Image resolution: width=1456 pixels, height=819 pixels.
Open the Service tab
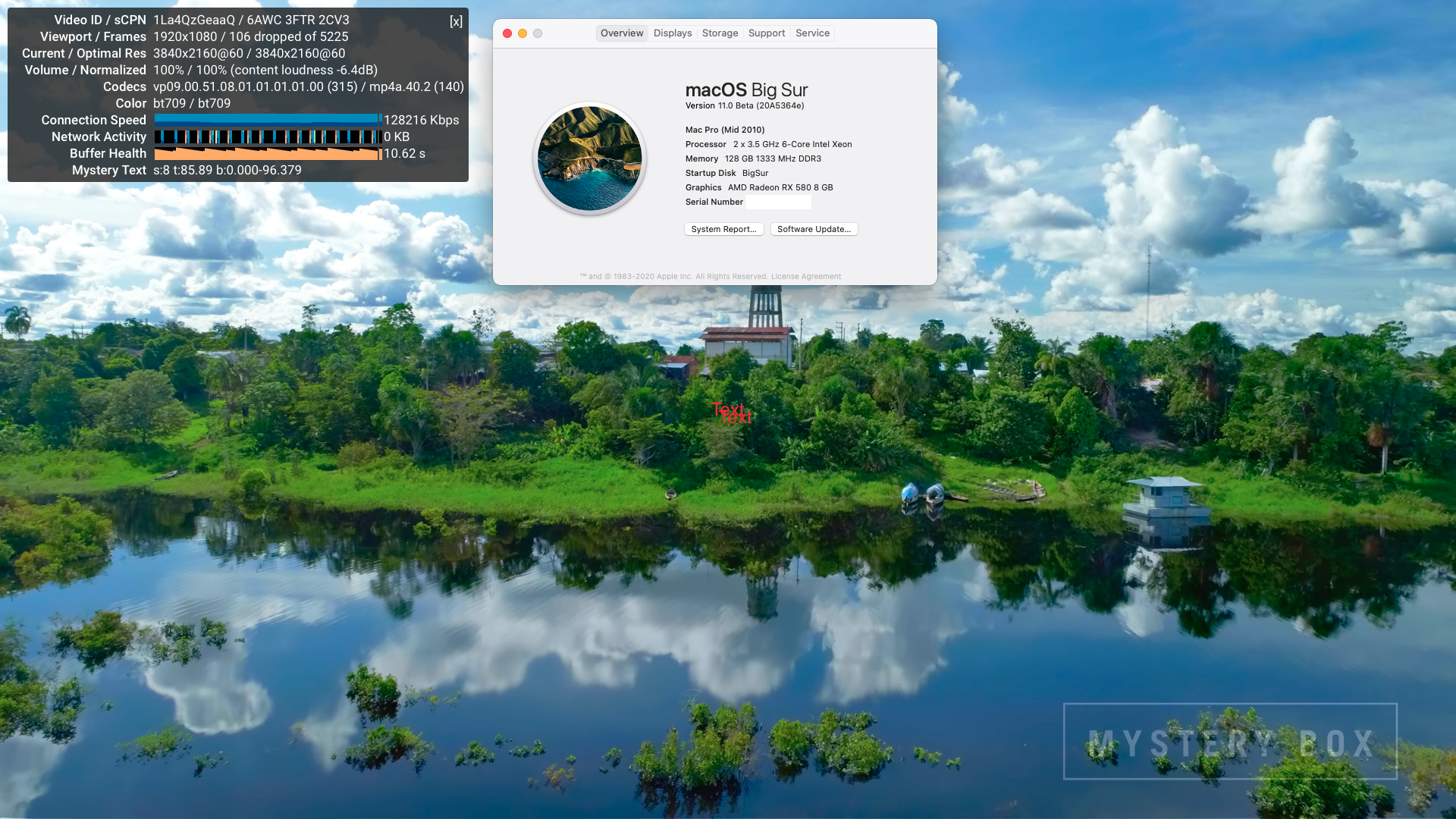coord(812,33)
